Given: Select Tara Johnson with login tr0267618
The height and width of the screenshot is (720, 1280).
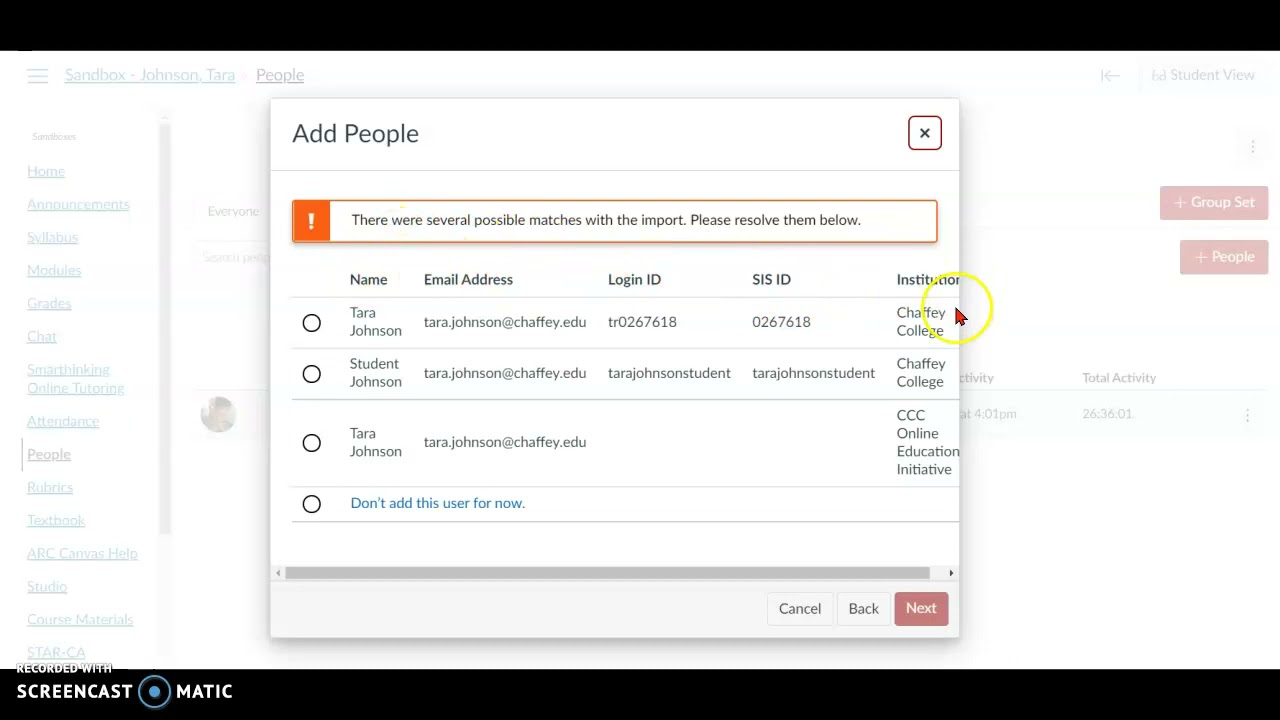Looking at the screenshot, I should coord(312,323).
